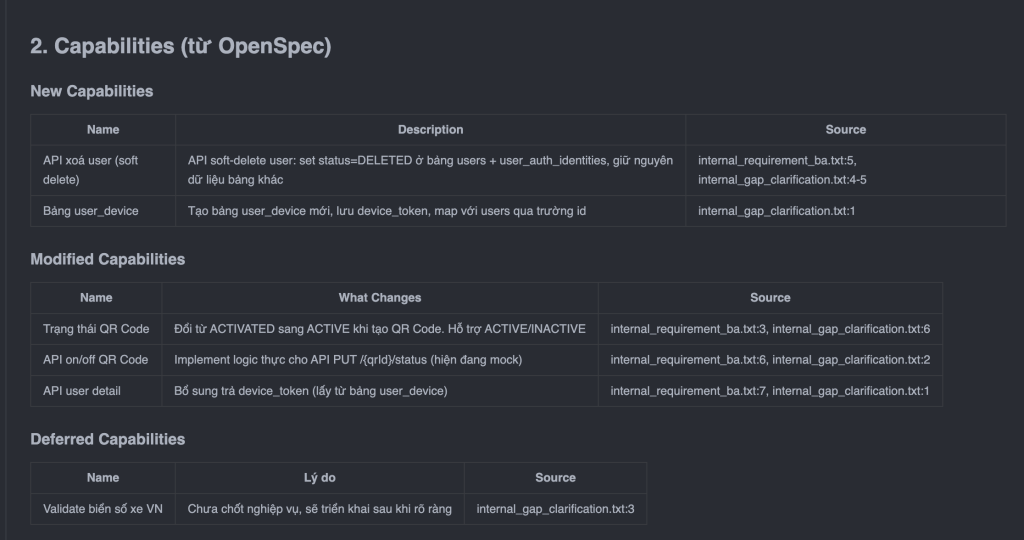The image size is (1024, 540).
Task: Click the "Deferred Capabilities" section heading
Action: coord(108,439)
